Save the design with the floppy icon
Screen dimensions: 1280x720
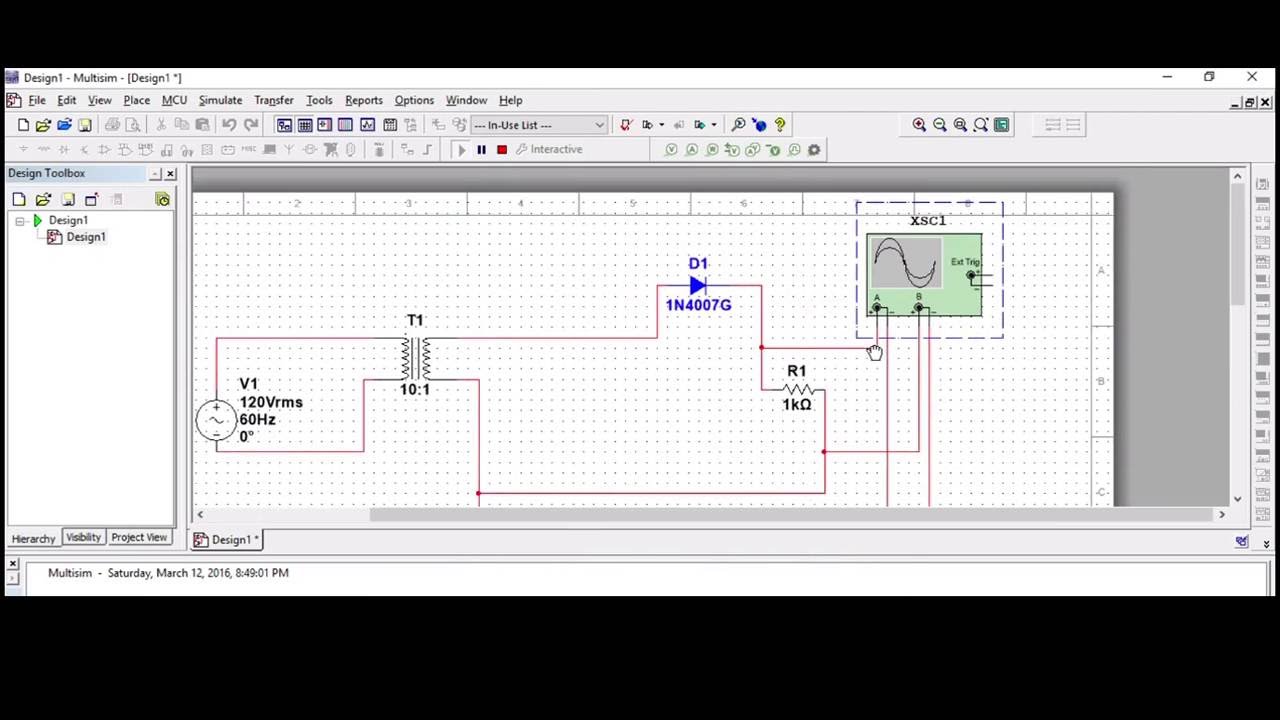click(85, 125)
